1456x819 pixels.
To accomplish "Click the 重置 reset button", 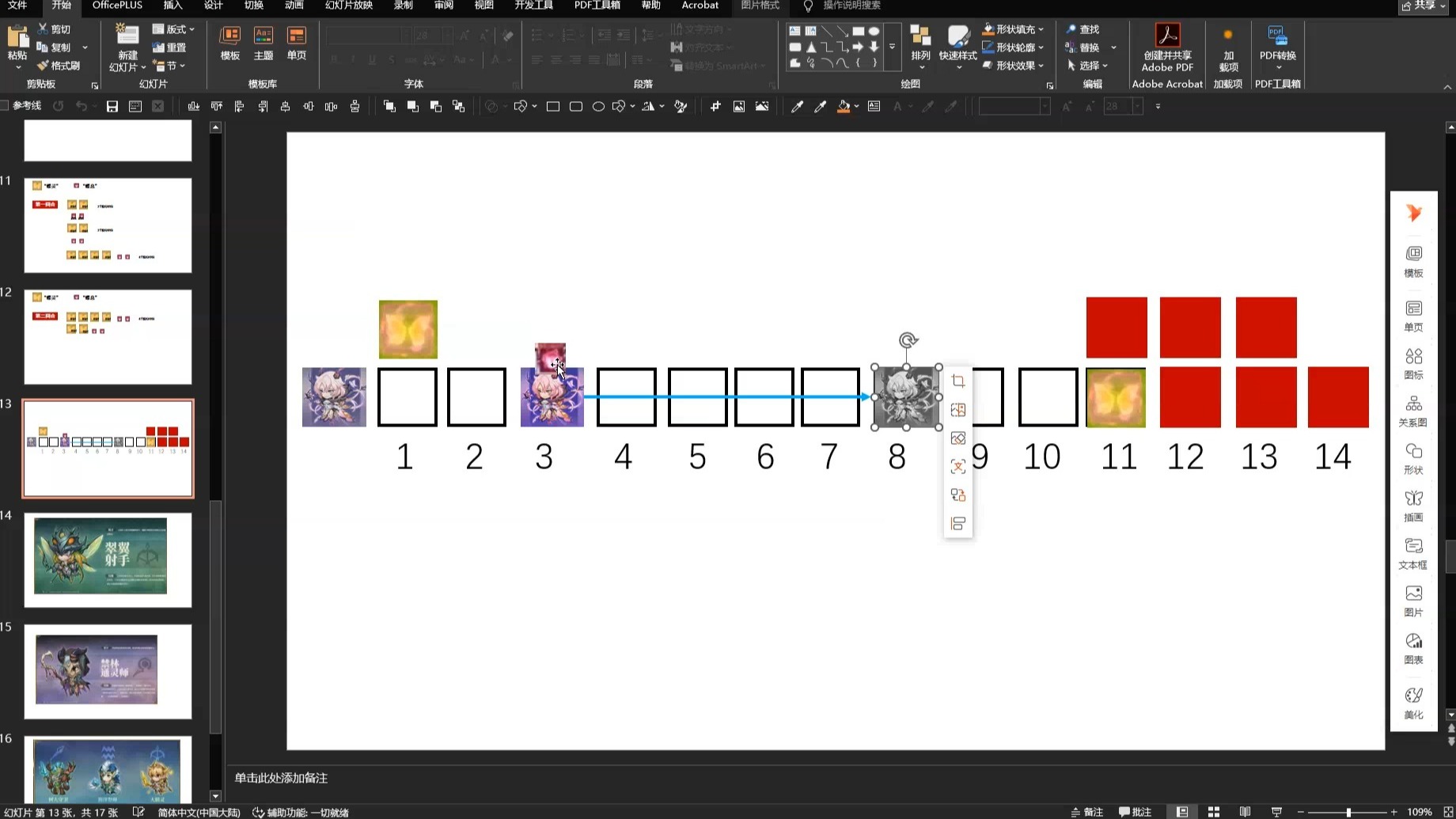I will point(170,47).
